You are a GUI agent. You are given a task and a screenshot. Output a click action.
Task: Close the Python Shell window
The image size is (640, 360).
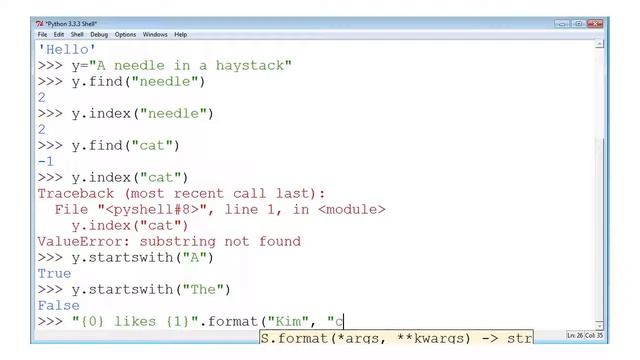click(x=595, y=24)
